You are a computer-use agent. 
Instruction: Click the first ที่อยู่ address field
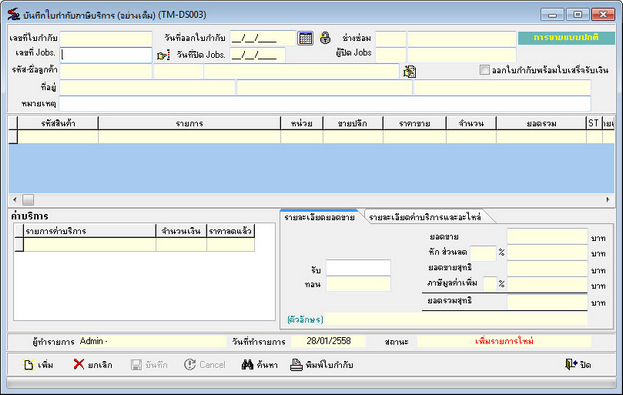click(147, 87)
